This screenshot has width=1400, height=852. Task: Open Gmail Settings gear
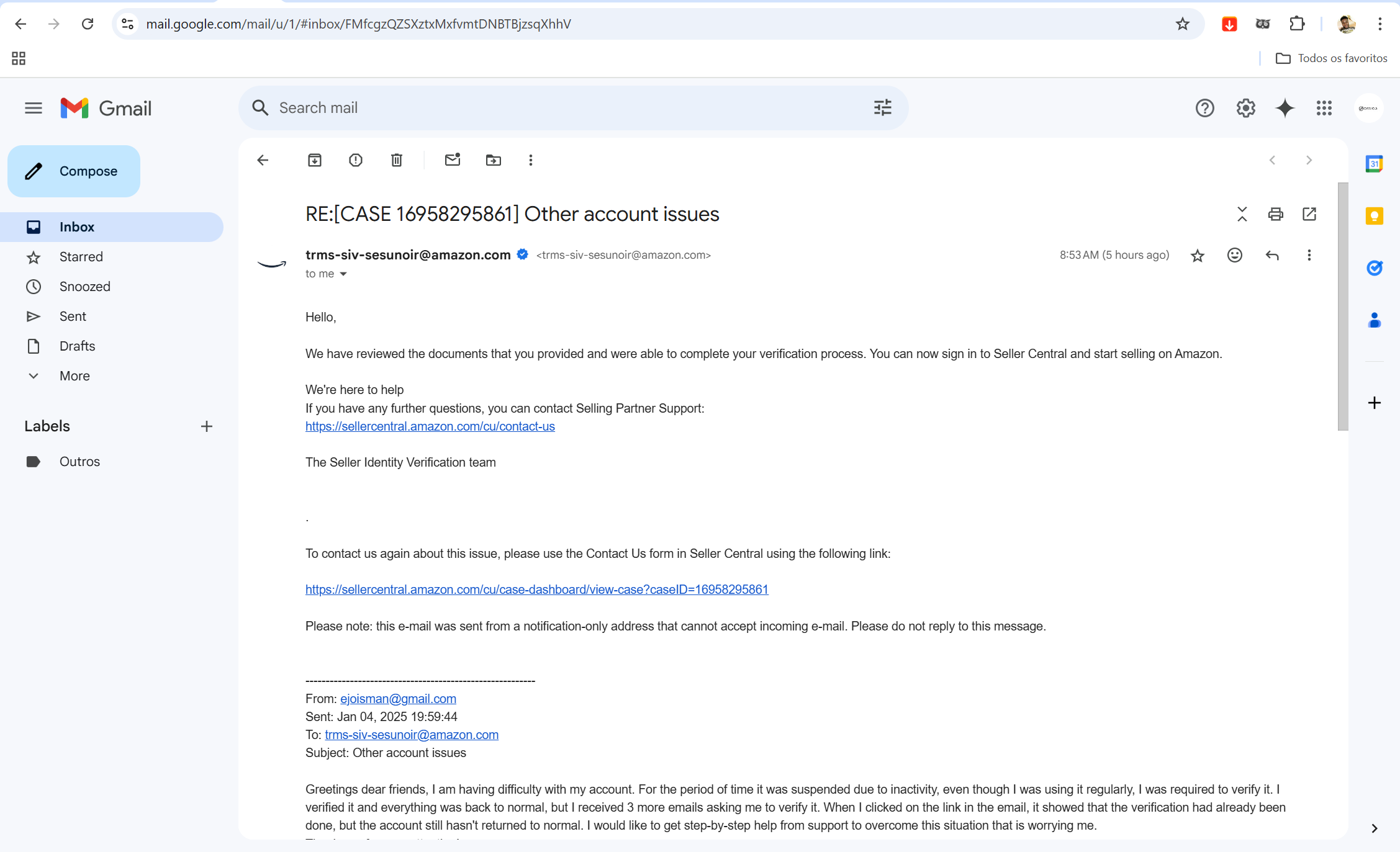pos(1245,108)
